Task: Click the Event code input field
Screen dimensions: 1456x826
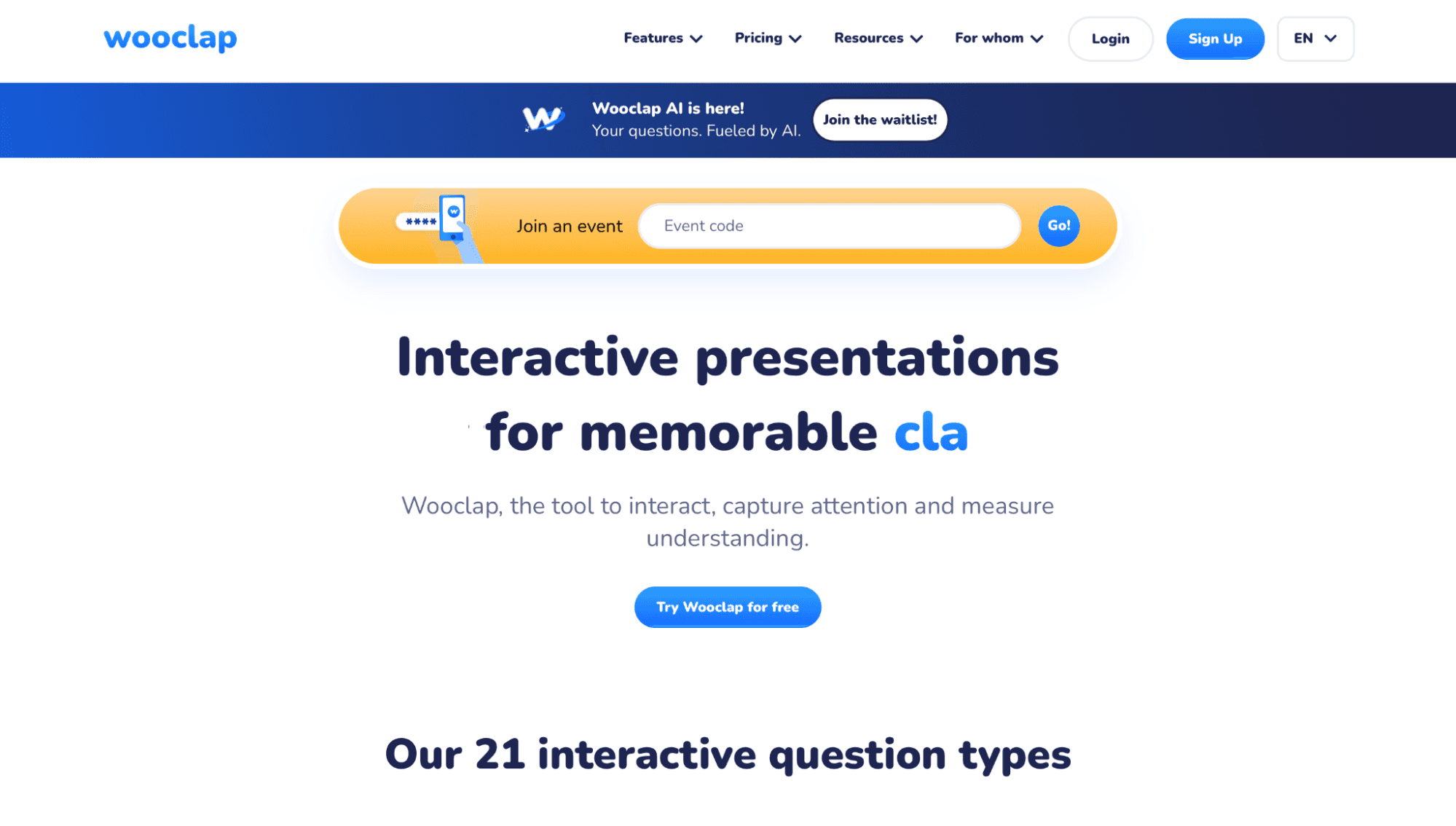Action: coord(830,225)
